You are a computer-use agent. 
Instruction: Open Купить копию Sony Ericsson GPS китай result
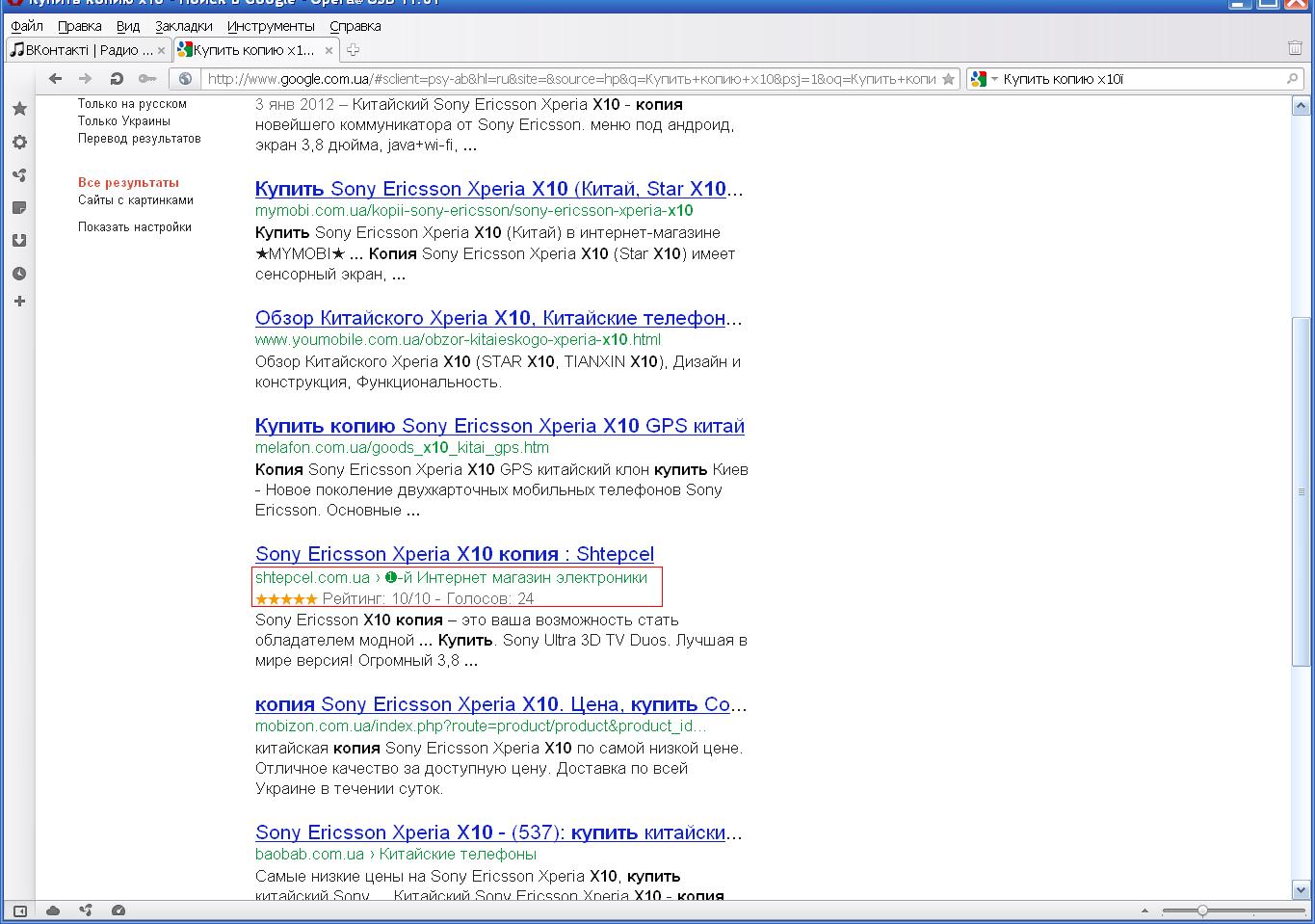click(500, 426)
